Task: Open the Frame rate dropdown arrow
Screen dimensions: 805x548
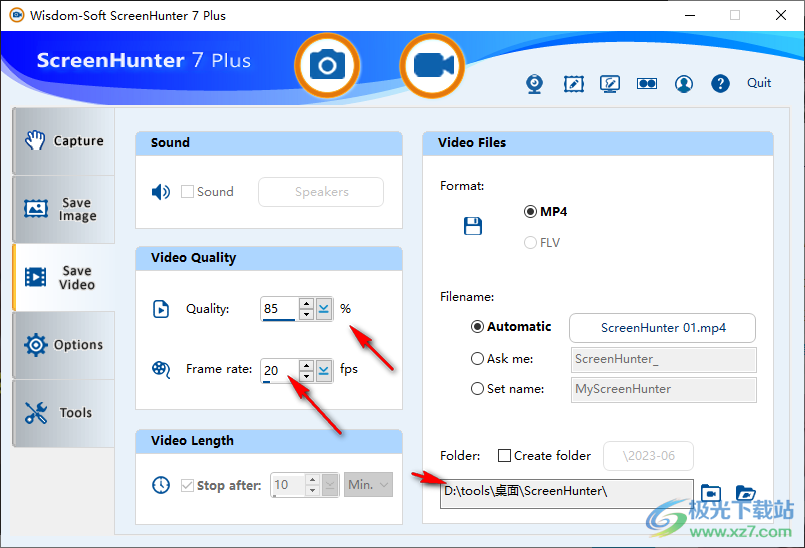Action: coord(323,370)
